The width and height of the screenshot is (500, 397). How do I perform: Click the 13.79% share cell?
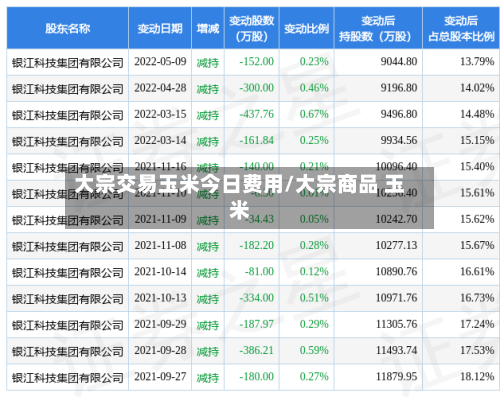click(477, 62)
